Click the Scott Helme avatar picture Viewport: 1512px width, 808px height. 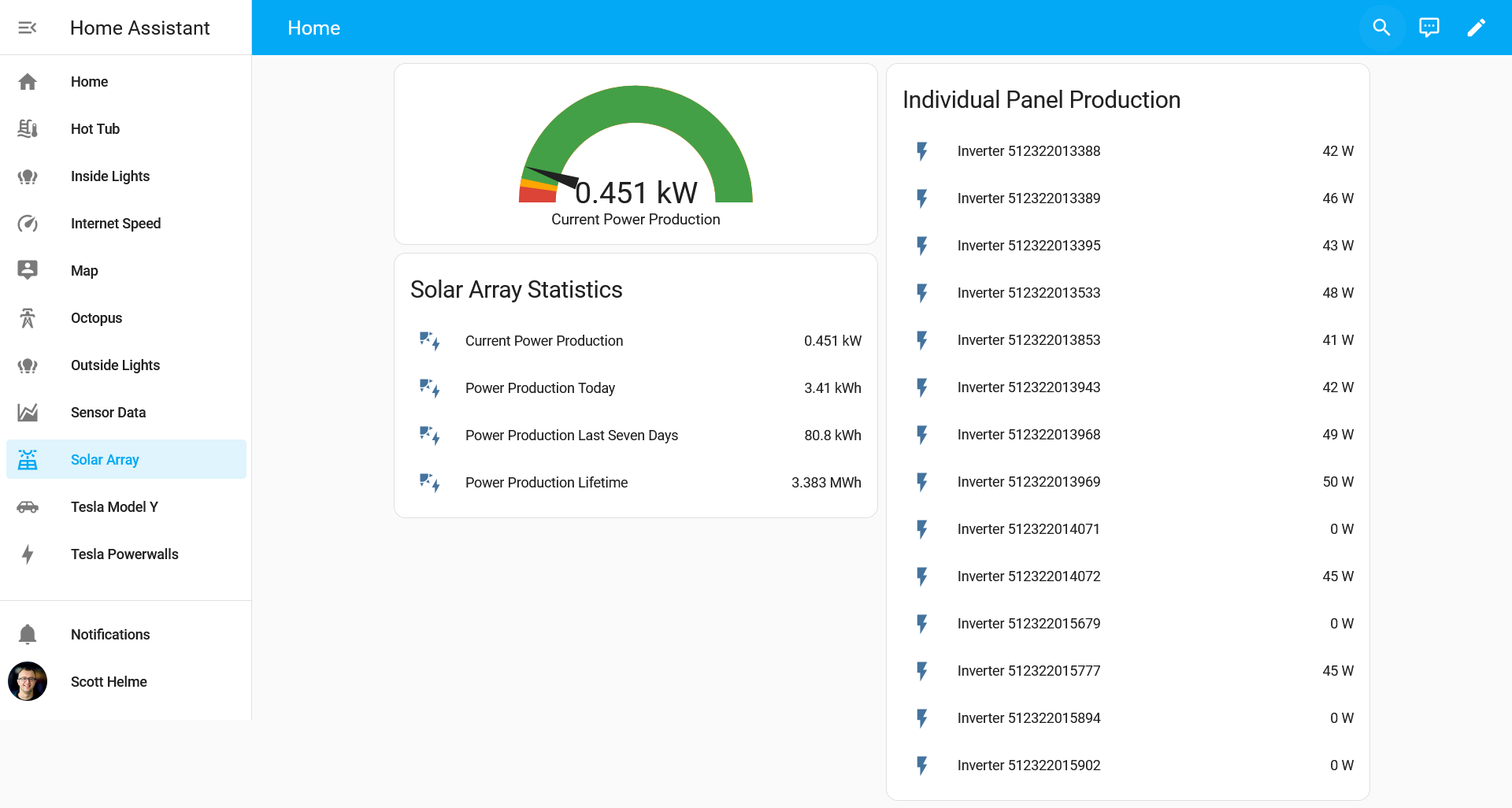[28, 682]
